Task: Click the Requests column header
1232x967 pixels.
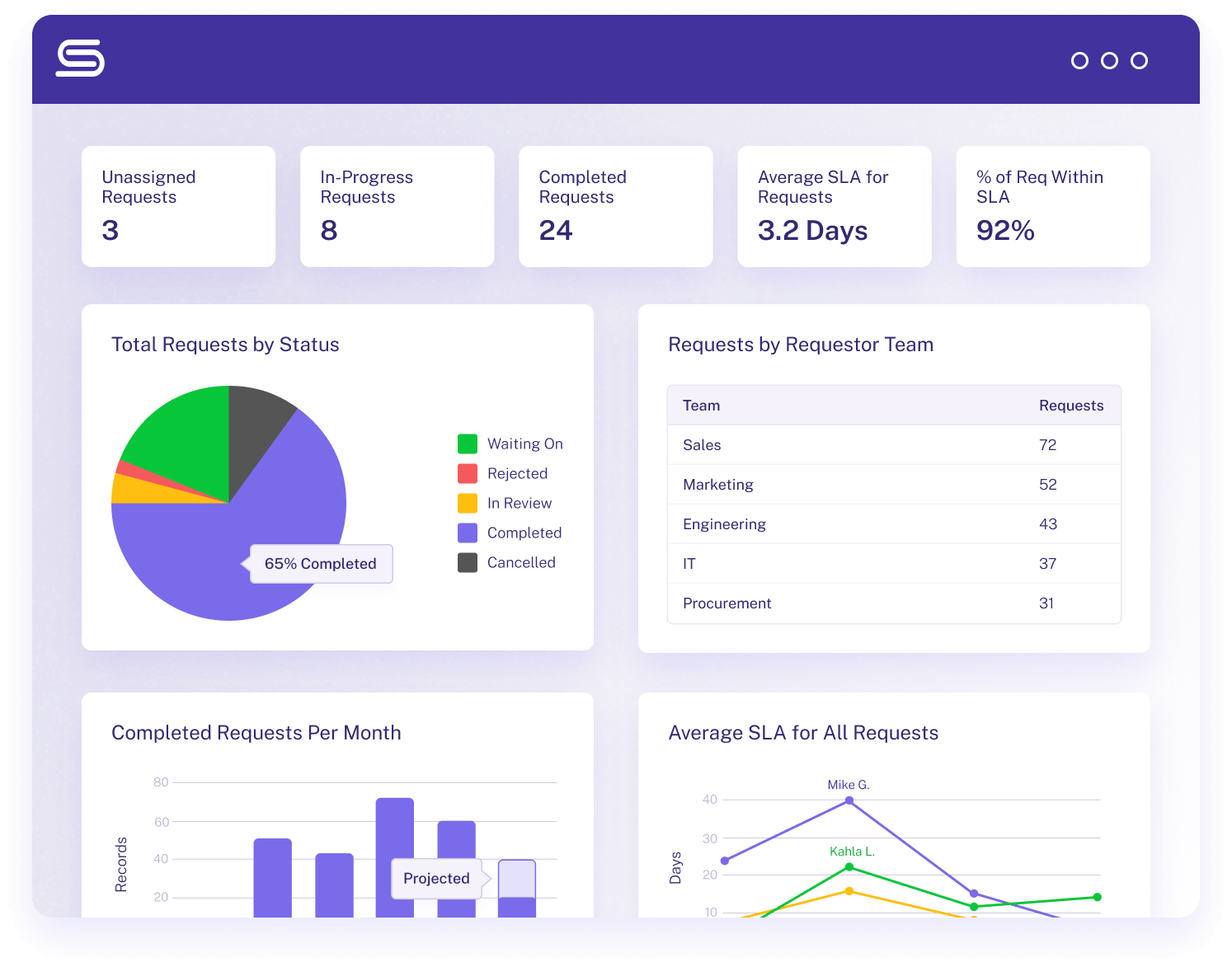Action: [x=1071, y=405]
